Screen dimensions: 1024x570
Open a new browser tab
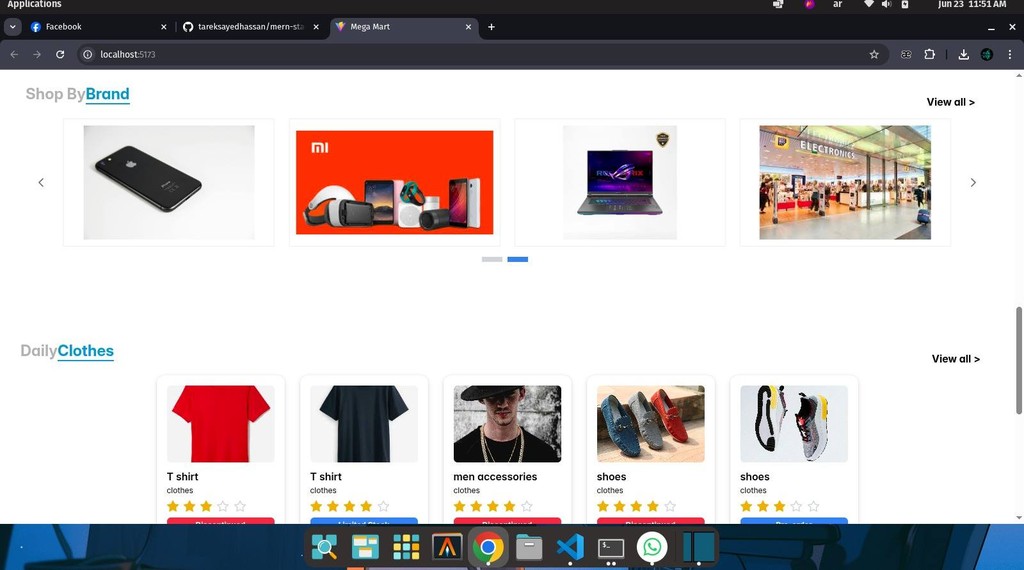coord(491,27)
